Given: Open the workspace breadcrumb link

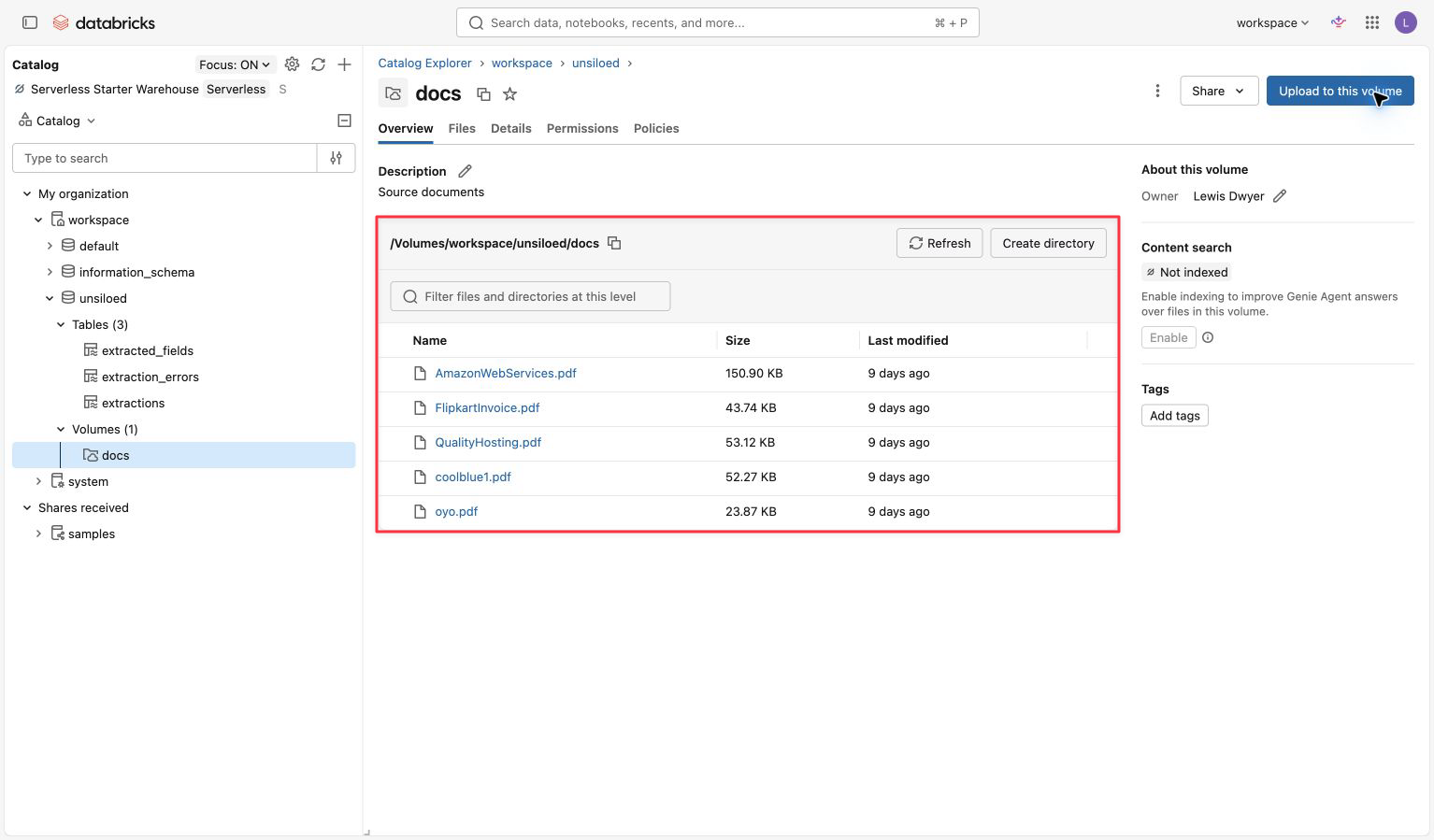Looking at the screenshot, I should [522, 63].
